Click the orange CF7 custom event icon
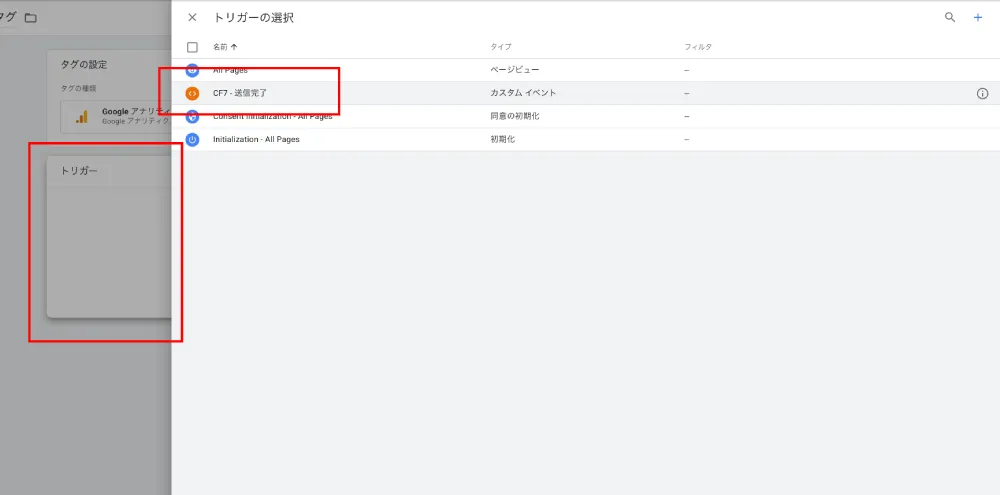The image size is (1000, 495). pyautogui.click(x=192, y=93)
